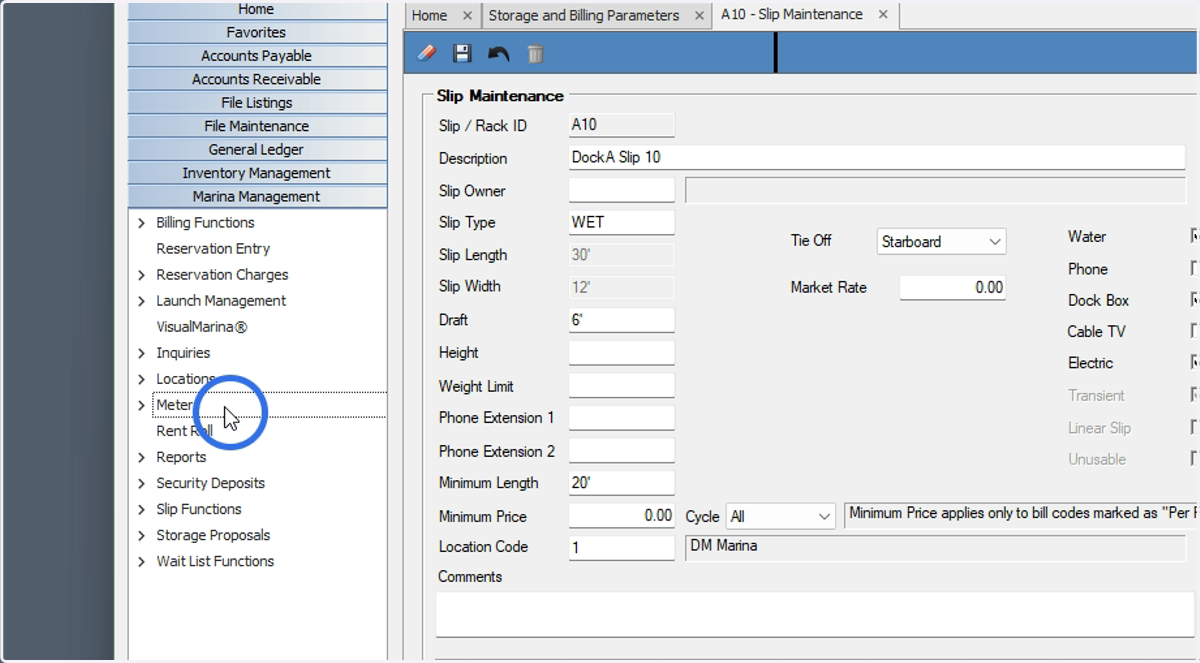Toggle the Linear Slip checkbox
This screenshot has width=1200, height=663.
click(1195, 428)
